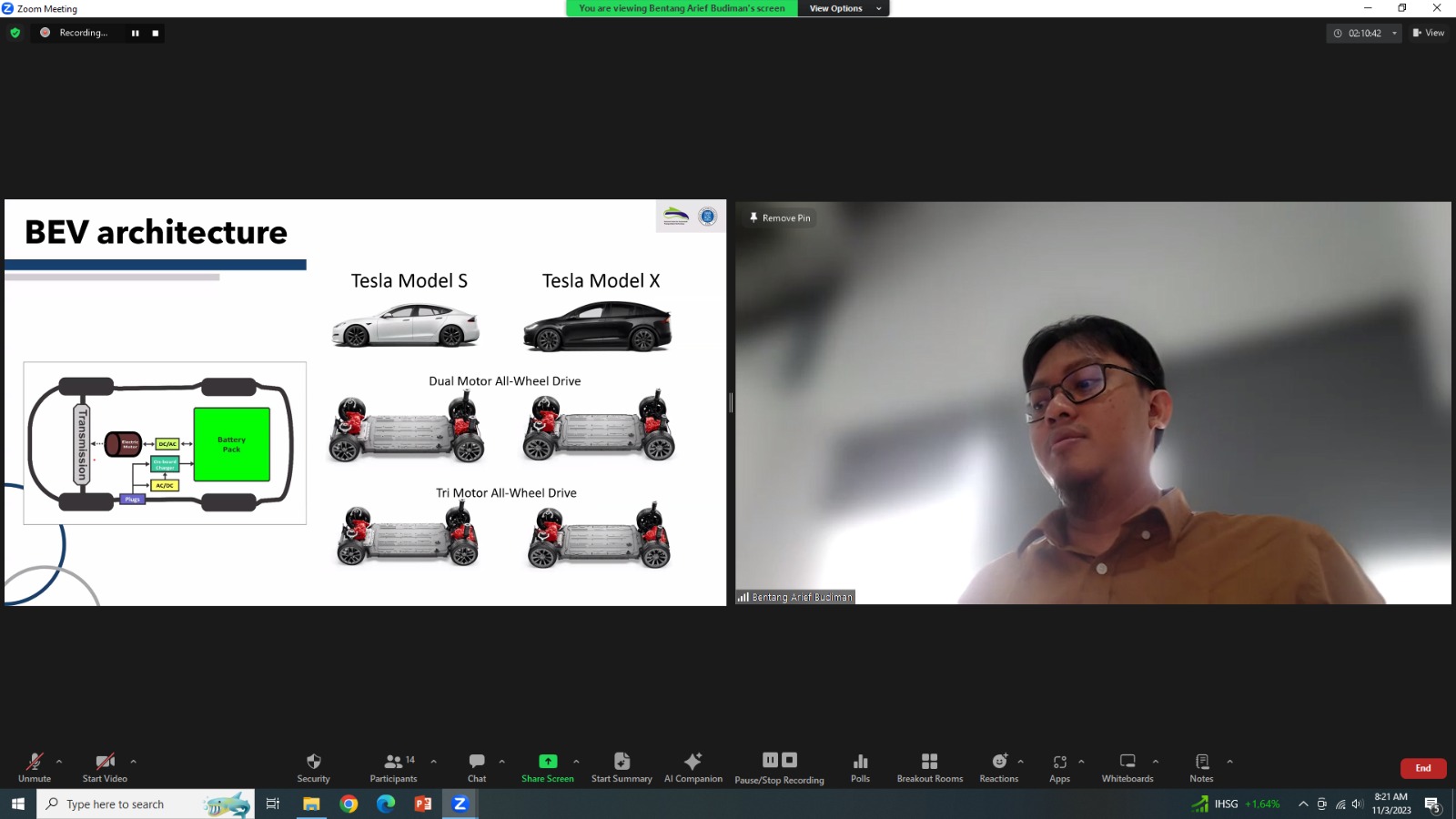
Task: Click the Zoom icon in the taskbar
Action: pos(460,804)
